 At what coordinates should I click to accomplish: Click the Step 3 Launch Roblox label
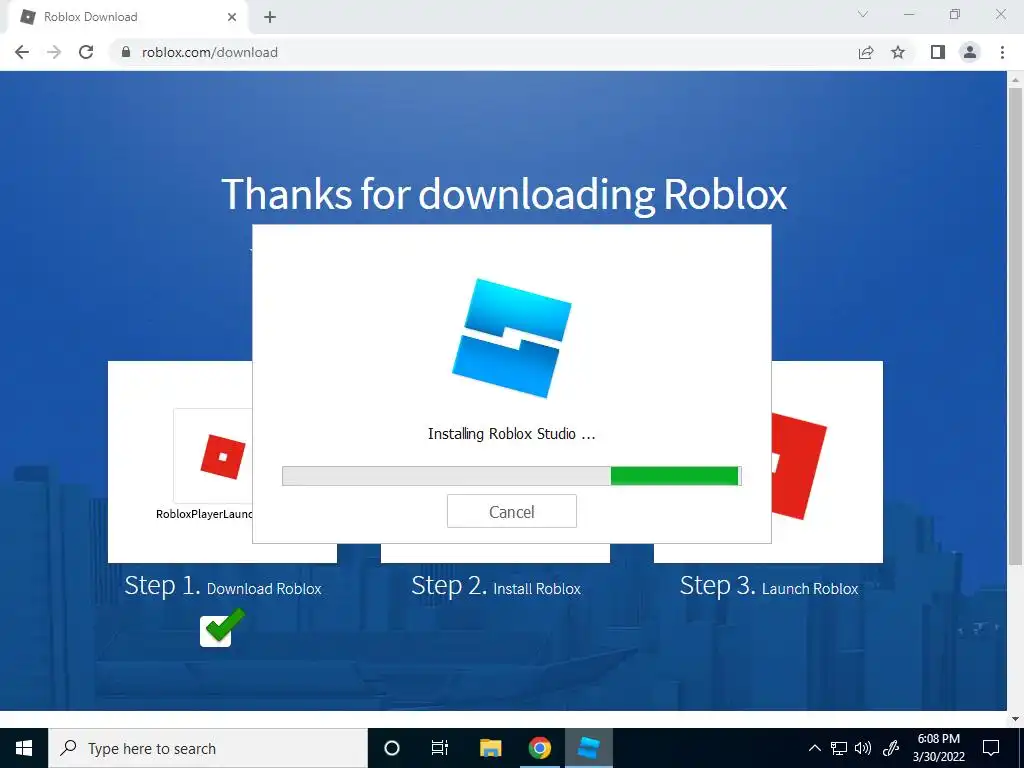769,586
